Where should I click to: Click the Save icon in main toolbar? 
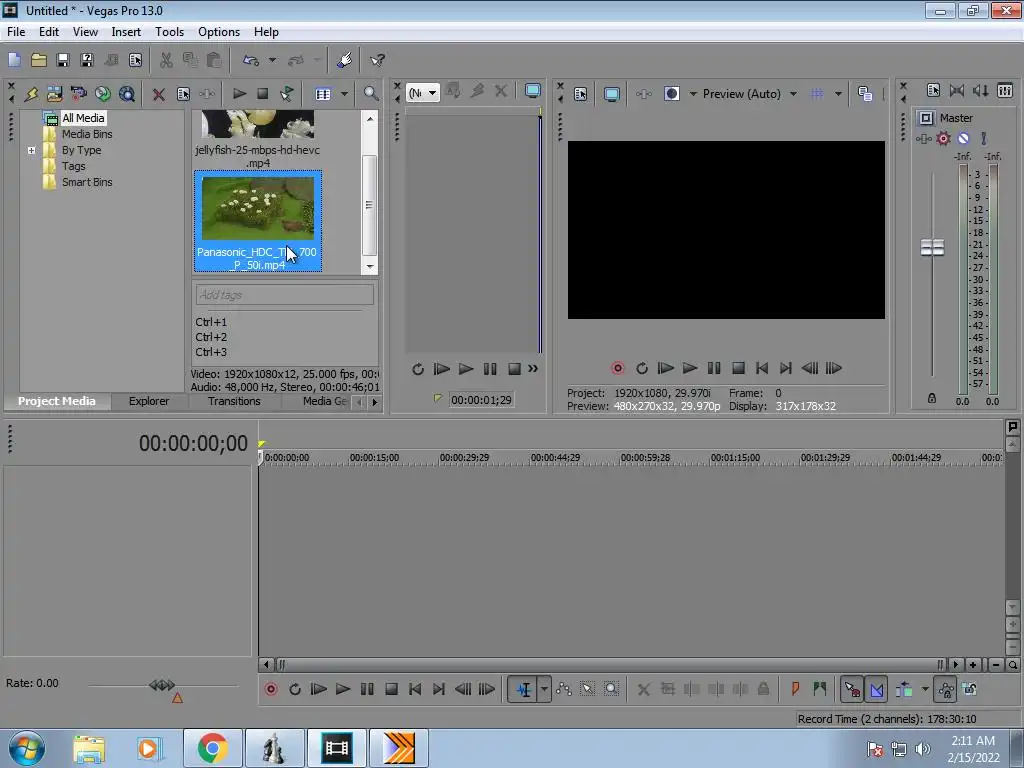pyautogui.click(x=63, y=60)
